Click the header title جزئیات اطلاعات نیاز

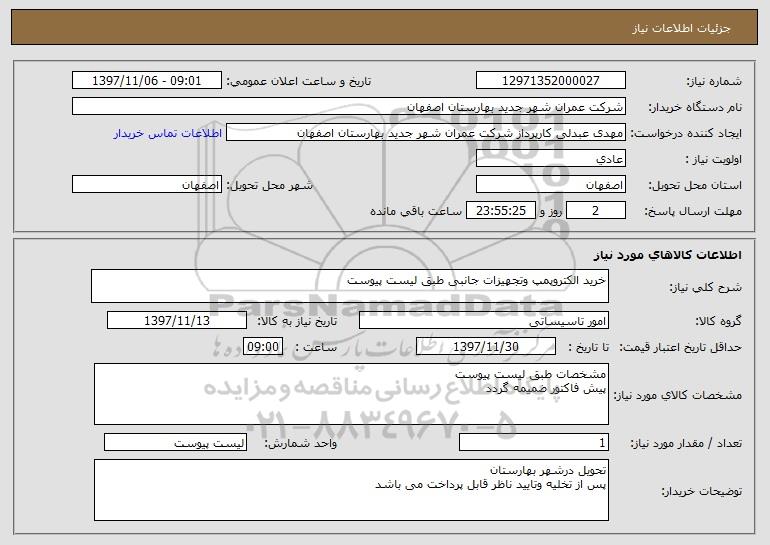681,28
